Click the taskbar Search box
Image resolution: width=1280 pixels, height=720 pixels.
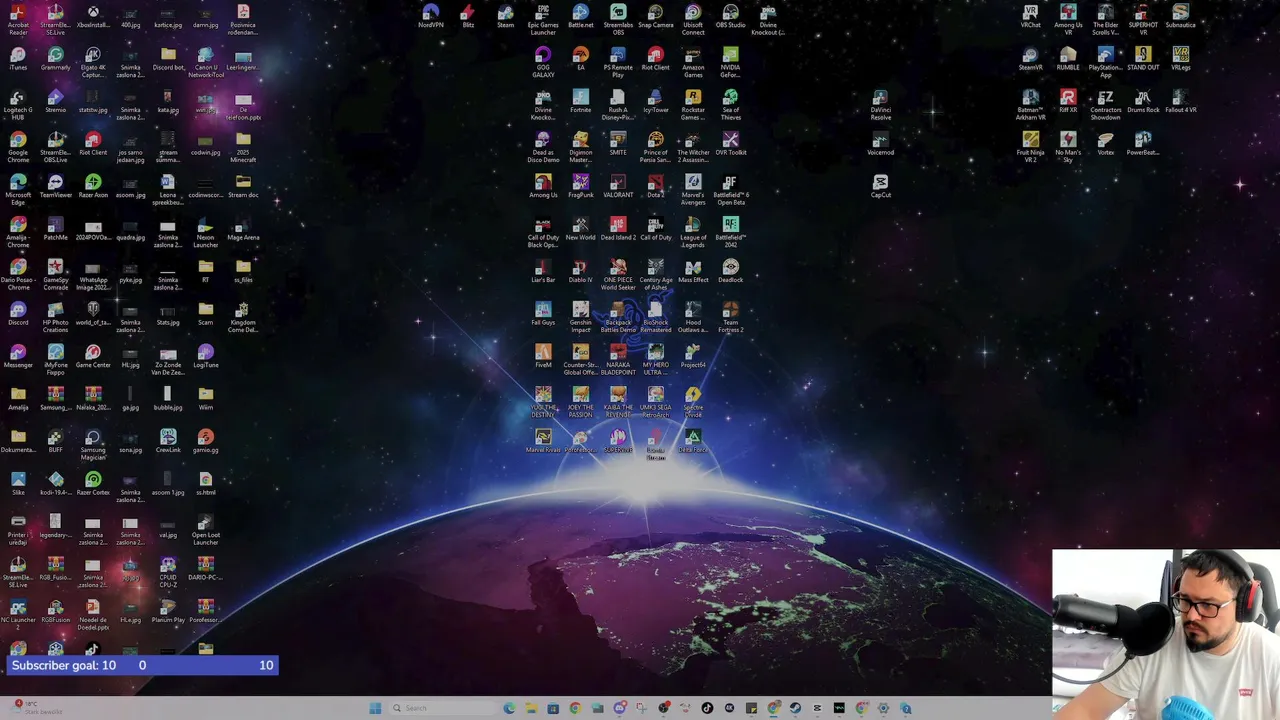(440, 708)
